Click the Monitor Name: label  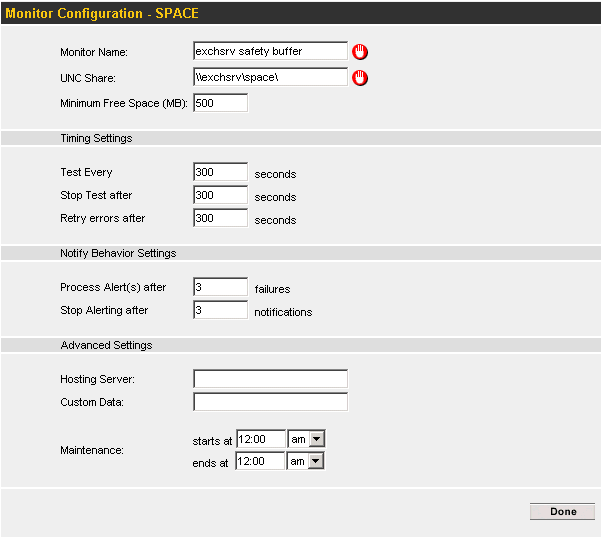point(94,52)
